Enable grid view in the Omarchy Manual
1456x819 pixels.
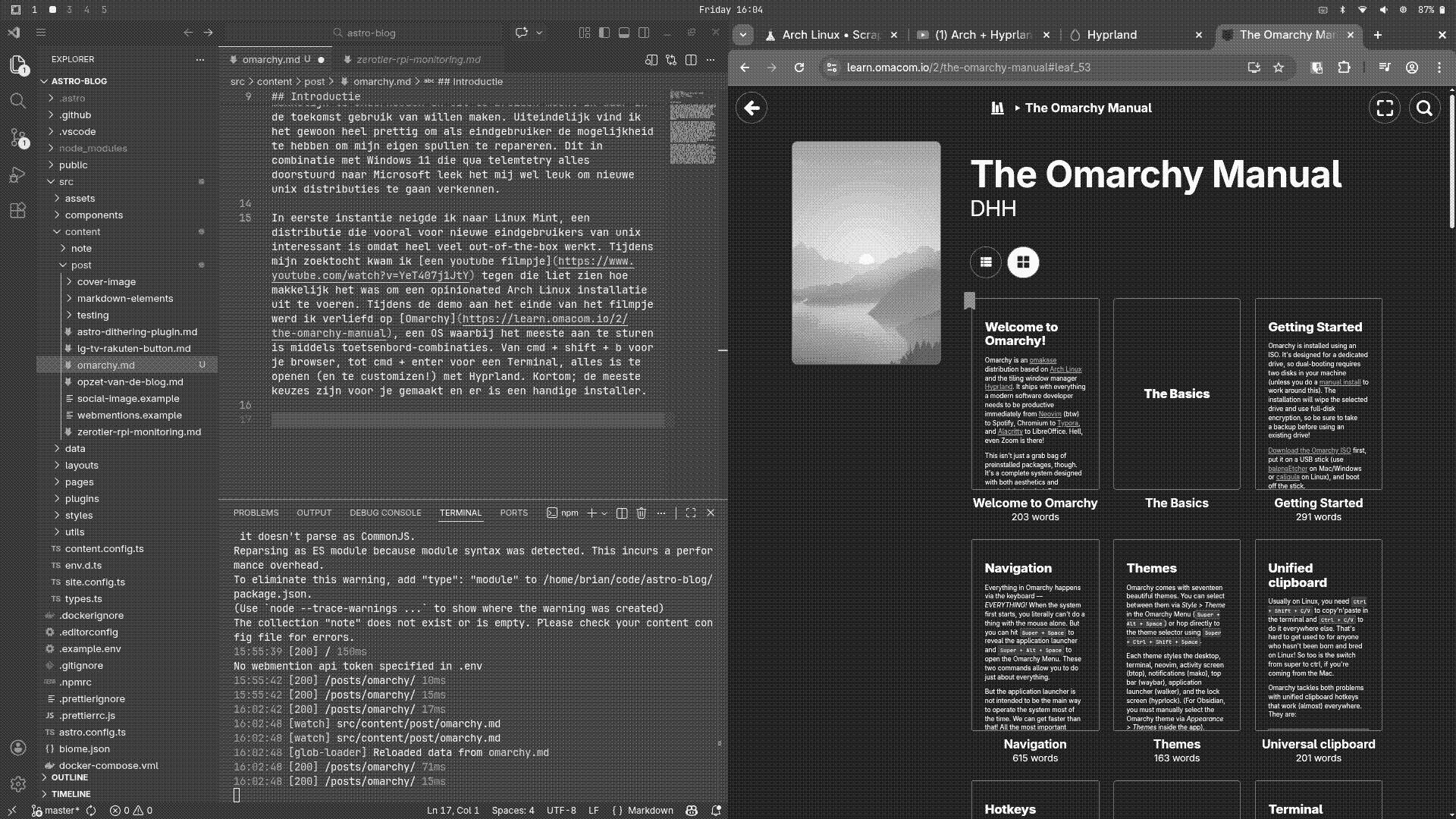tap(1023, 262)
